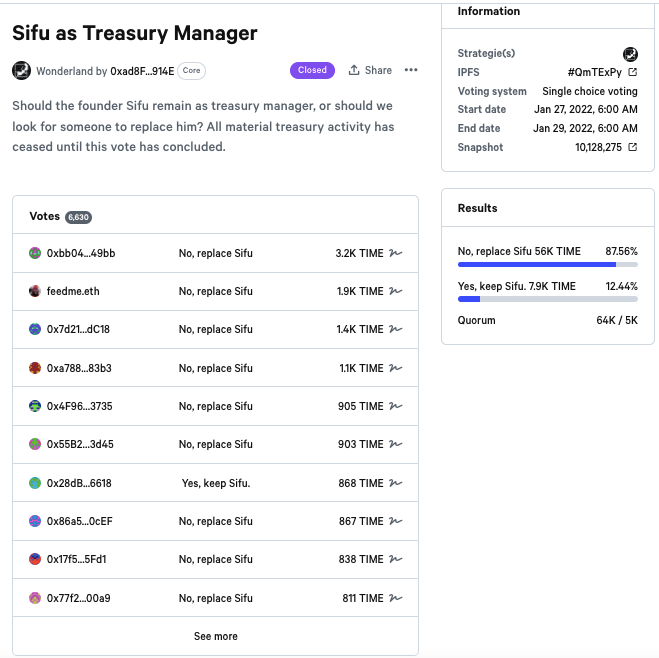Open voter 0x77f2...00a9 profile

coord(79,598)
